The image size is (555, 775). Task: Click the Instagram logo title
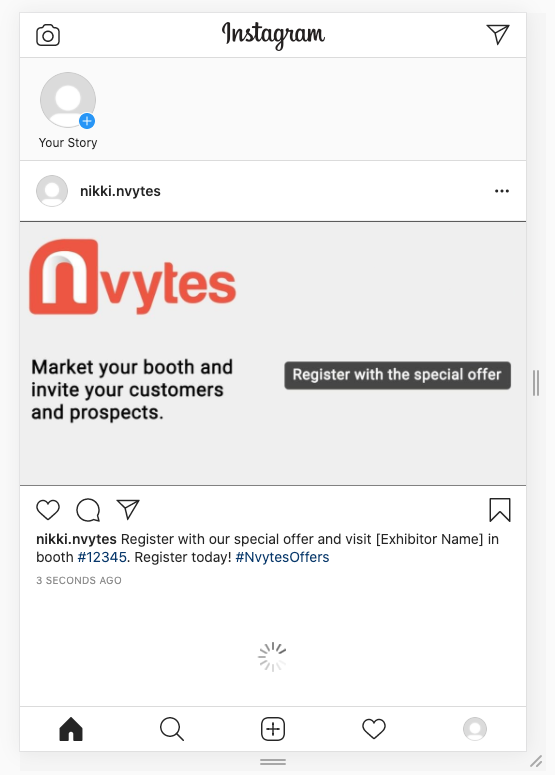[x=273, y=35]
